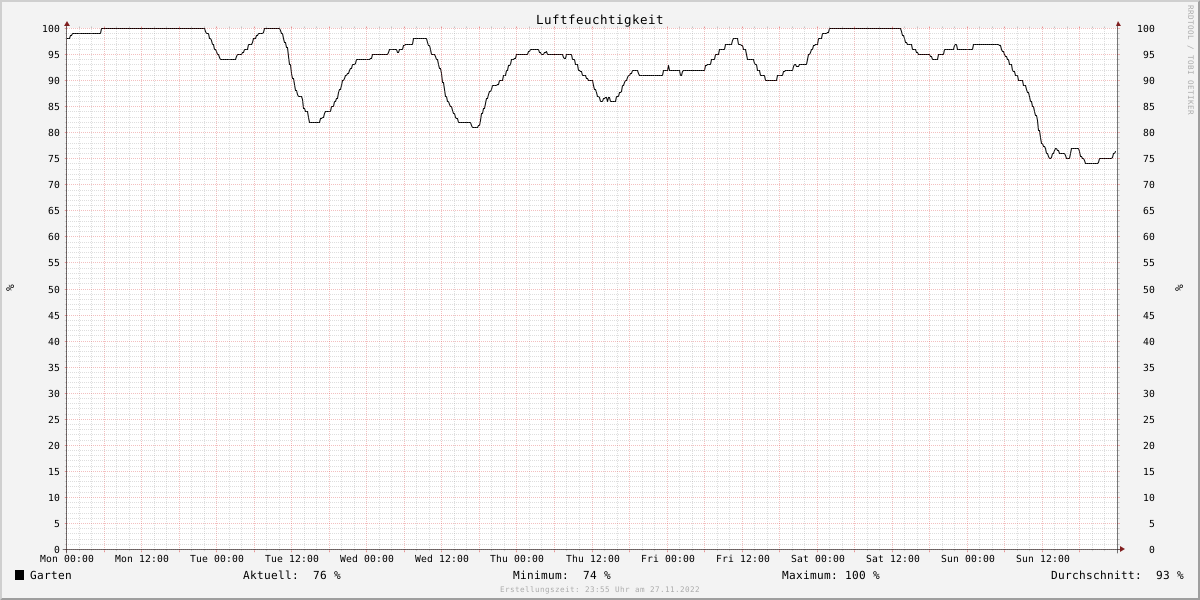Click the Sun 12:00 time axis label

pyautogui.click(x=1043, y=559)
